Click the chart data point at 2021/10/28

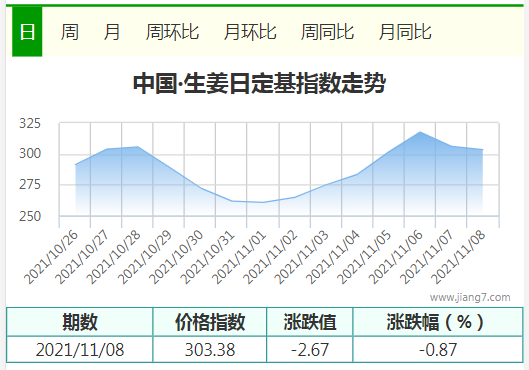[x=137, y=147]
